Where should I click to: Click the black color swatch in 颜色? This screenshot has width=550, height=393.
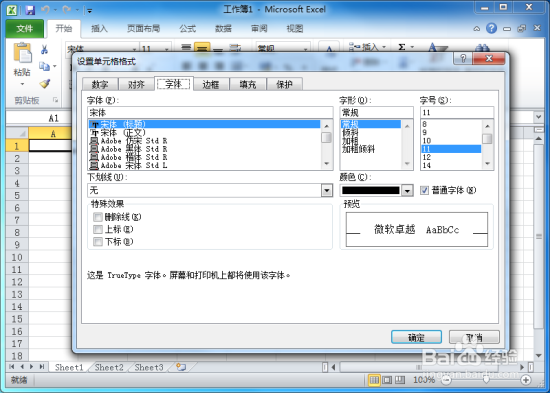(x=370, y=191)
